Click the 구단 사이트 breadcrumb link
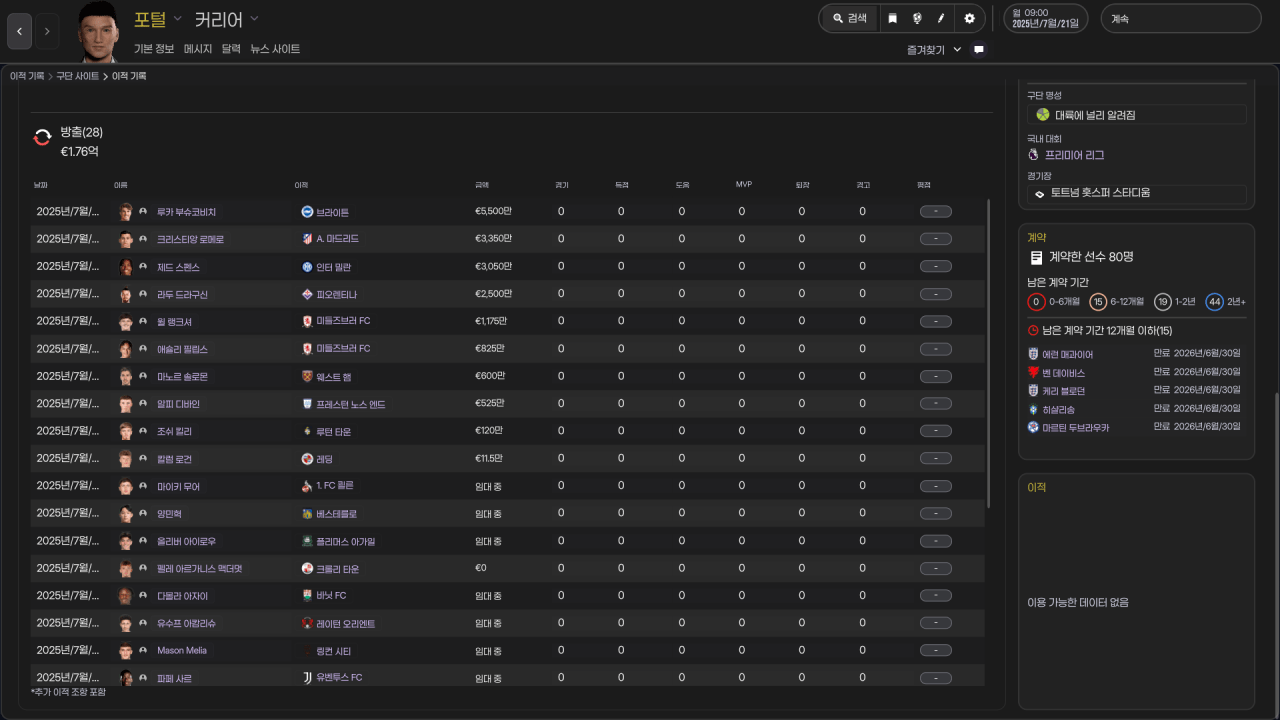Image resolution: width=1280 pixels, height=720 pixels. click(x=78, y=76)
